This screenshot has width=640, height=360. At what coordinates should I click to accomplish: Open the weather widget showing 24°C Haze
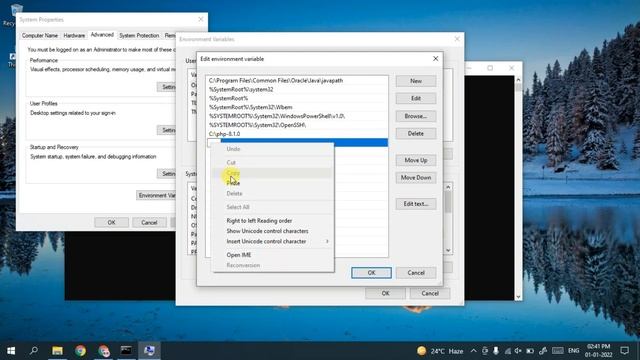pos(440,351)
